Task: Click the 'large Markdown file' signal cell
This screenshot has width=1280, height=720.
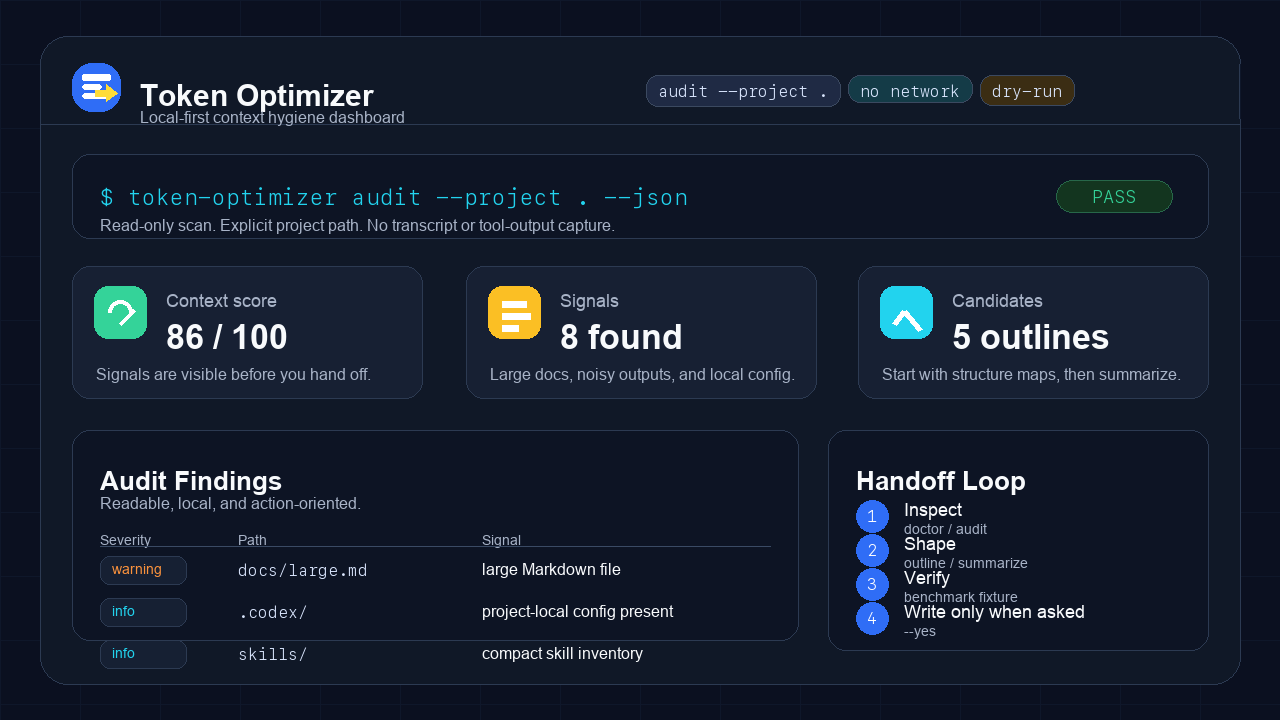Action: tap(551, 570)
